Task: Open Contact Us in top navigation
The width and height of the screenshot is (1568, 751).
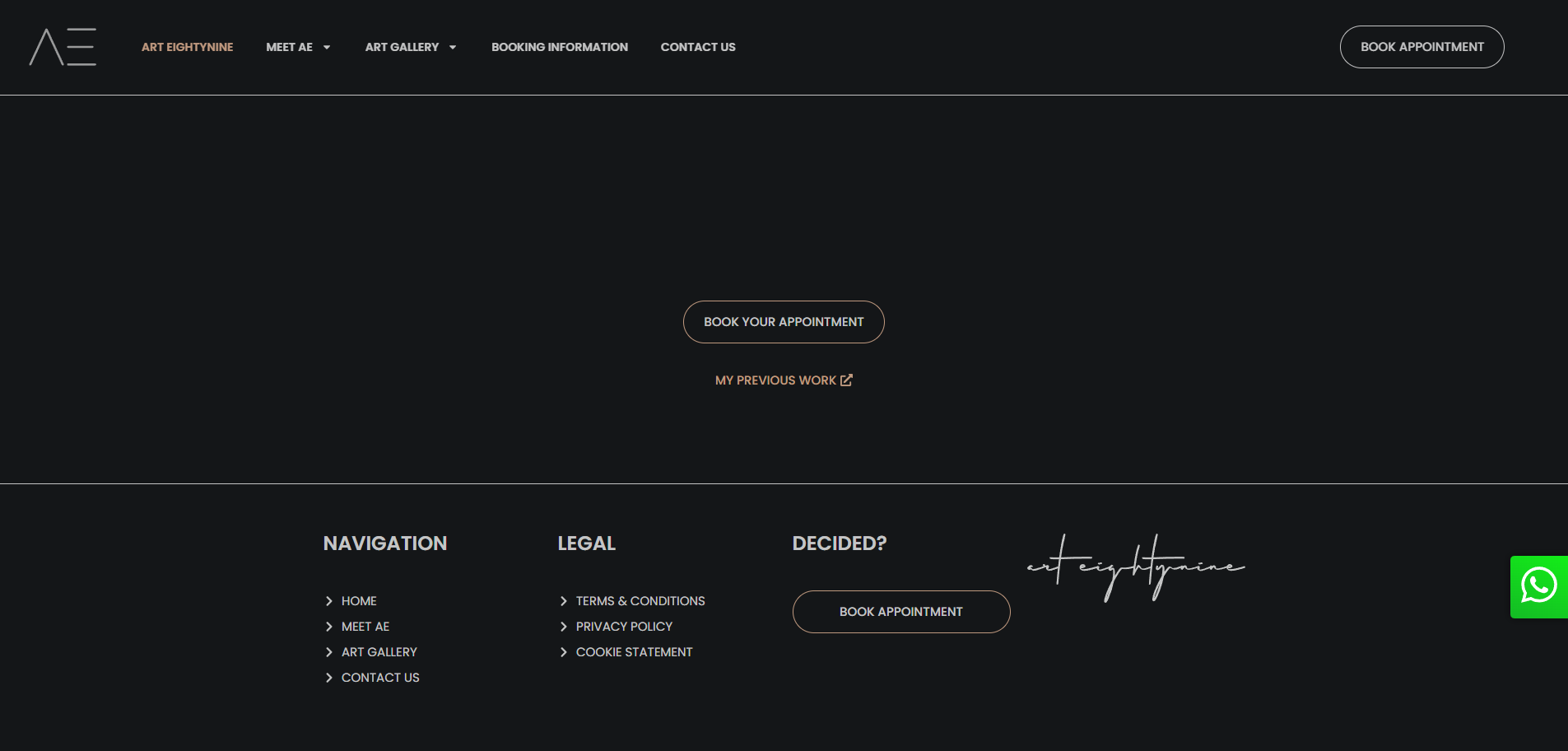Action: 697,47
